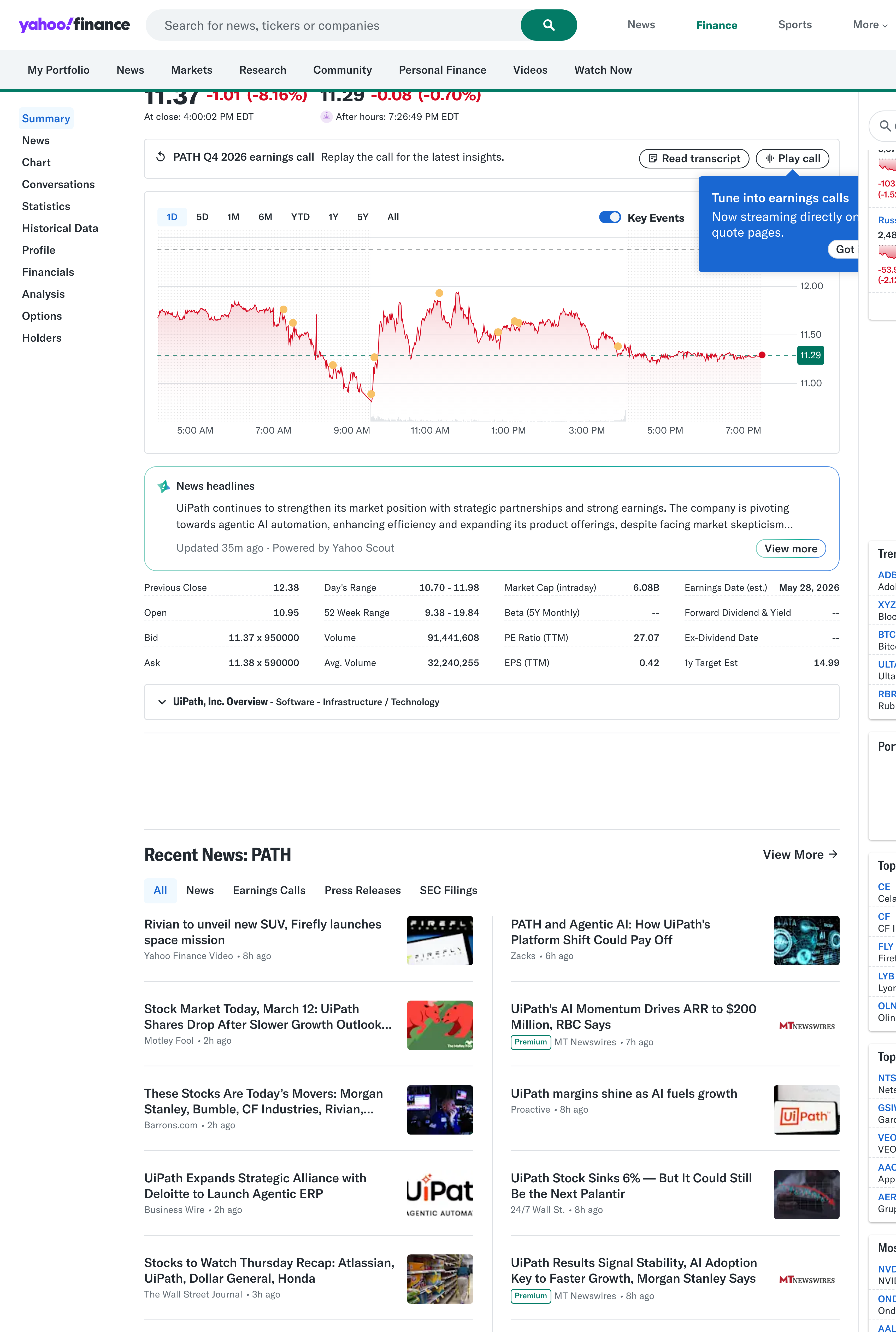Select Statistics in the left sidebar

pyautogui.click(x=46, y=206)
